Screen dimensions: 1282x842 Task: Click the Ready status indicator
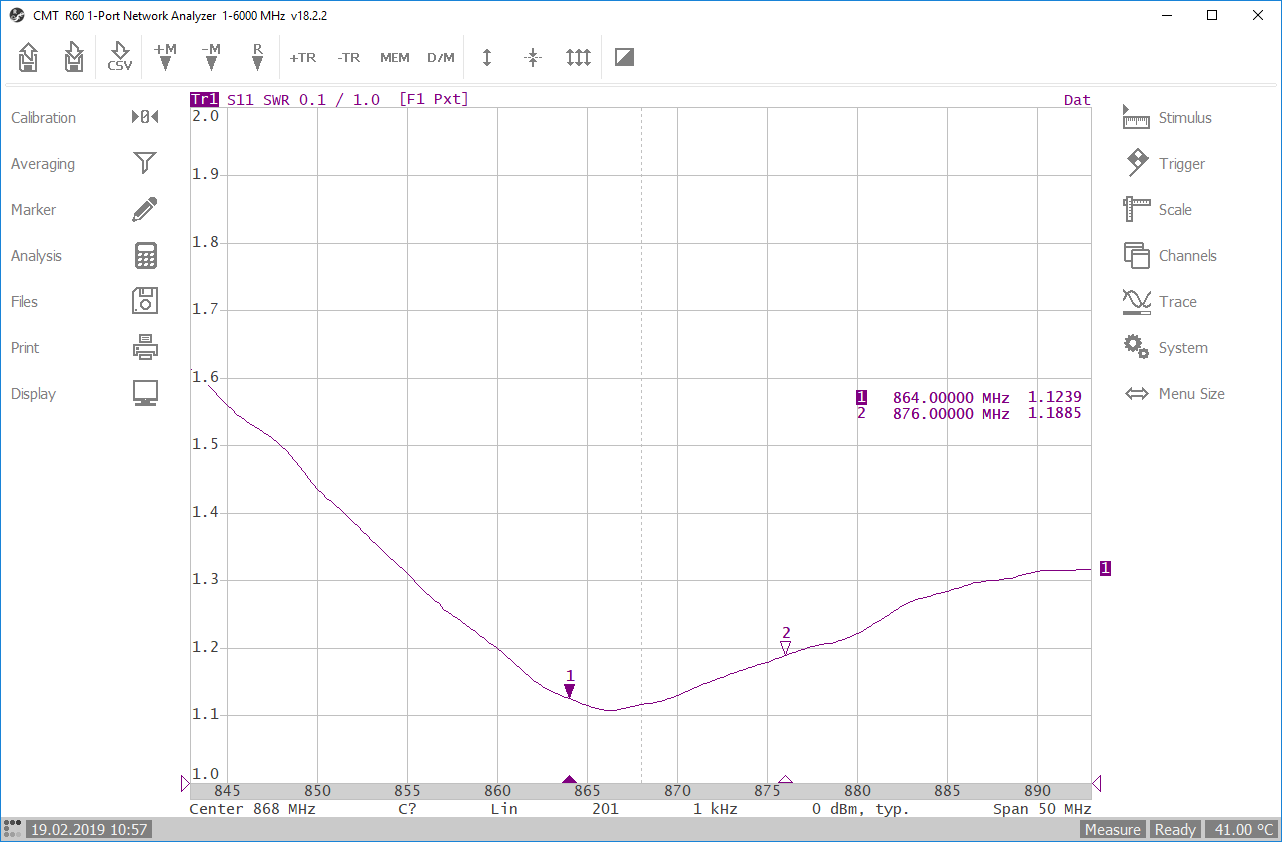click(x=1175, y=829)
